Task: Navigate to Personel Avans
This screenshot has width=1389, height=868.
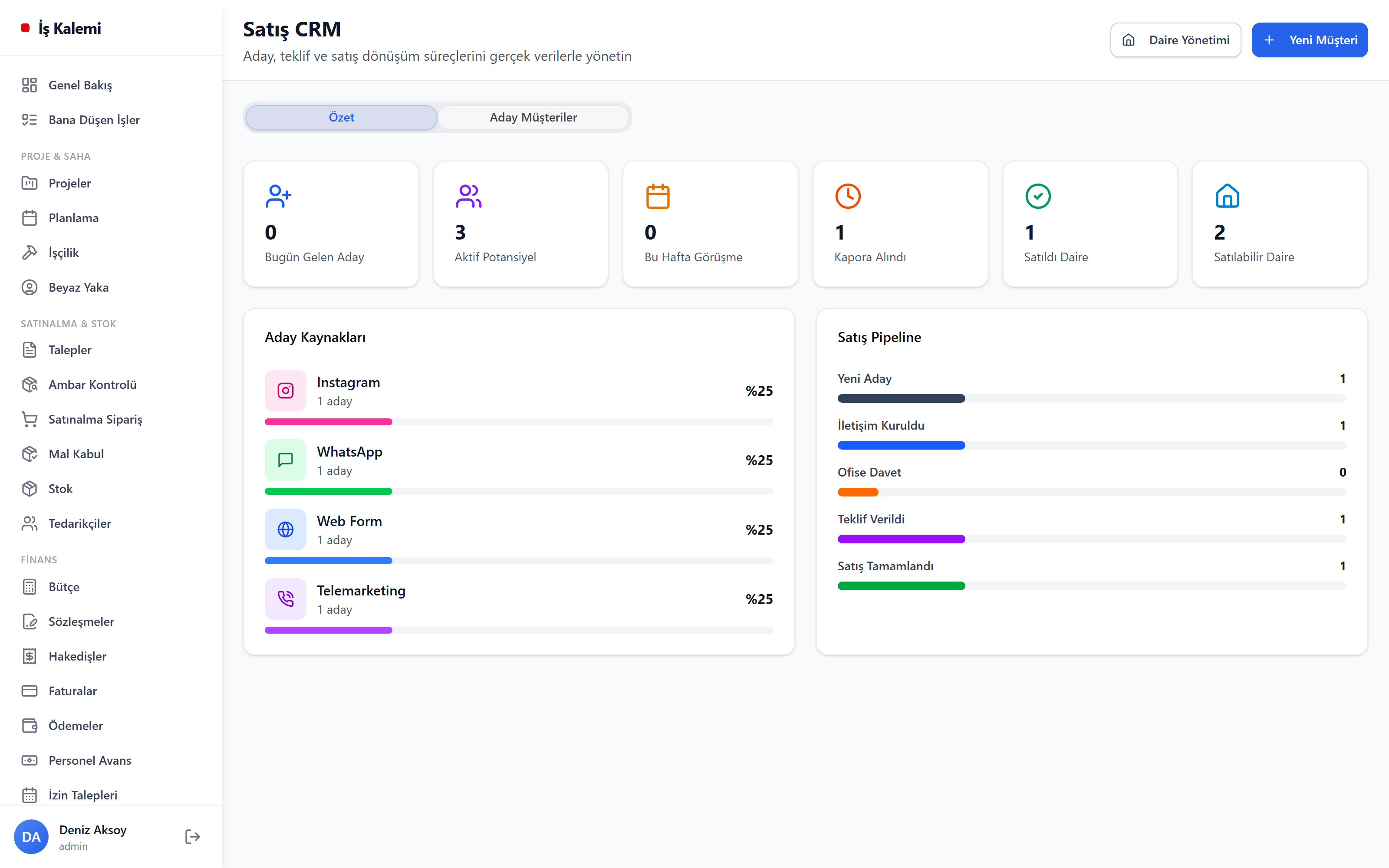Action: [x=112, y=760]
